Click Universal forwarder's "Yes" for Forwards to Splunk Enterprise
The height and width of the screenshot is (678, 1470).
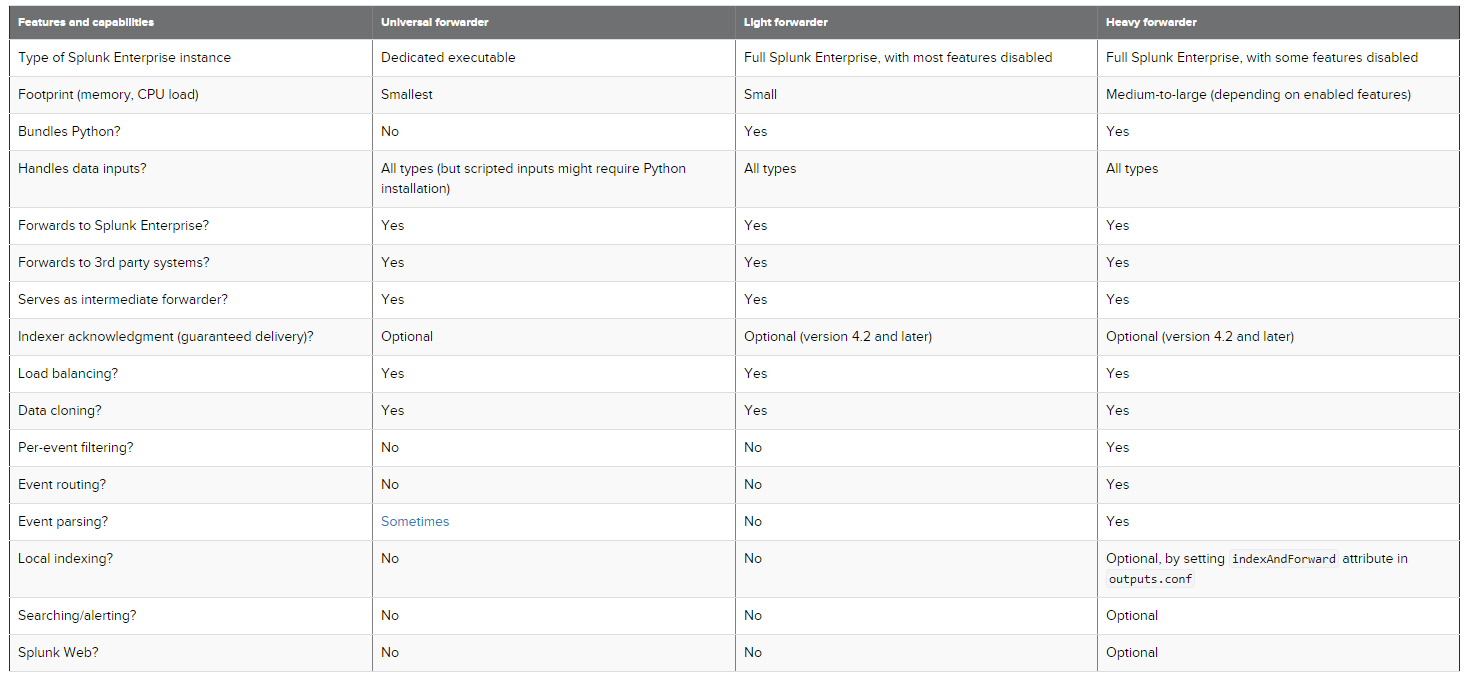point(393,225)
